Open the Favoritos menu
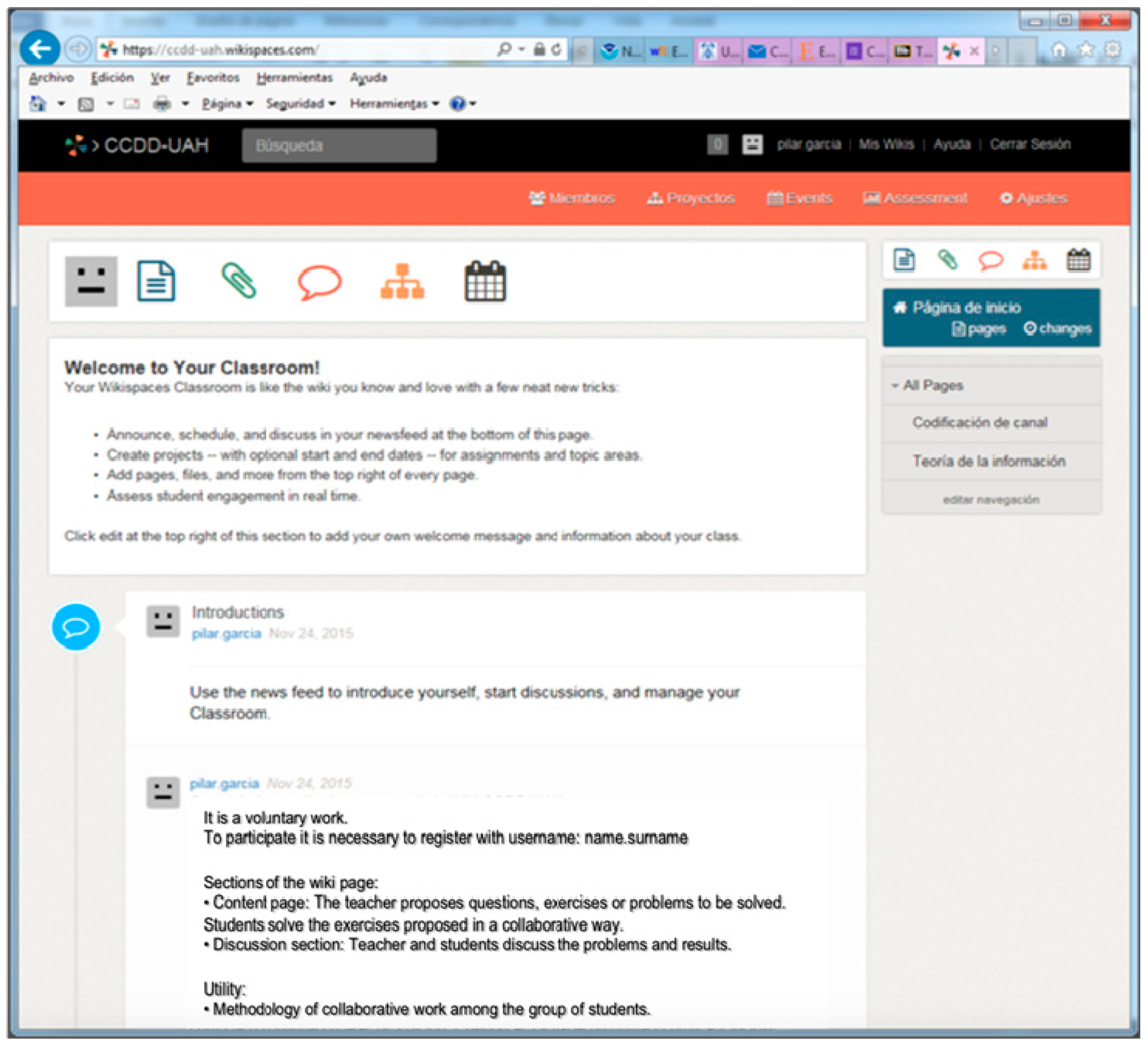Image resolution: width=1148 pixels, height=1047 pixels. tap(213, 77)
